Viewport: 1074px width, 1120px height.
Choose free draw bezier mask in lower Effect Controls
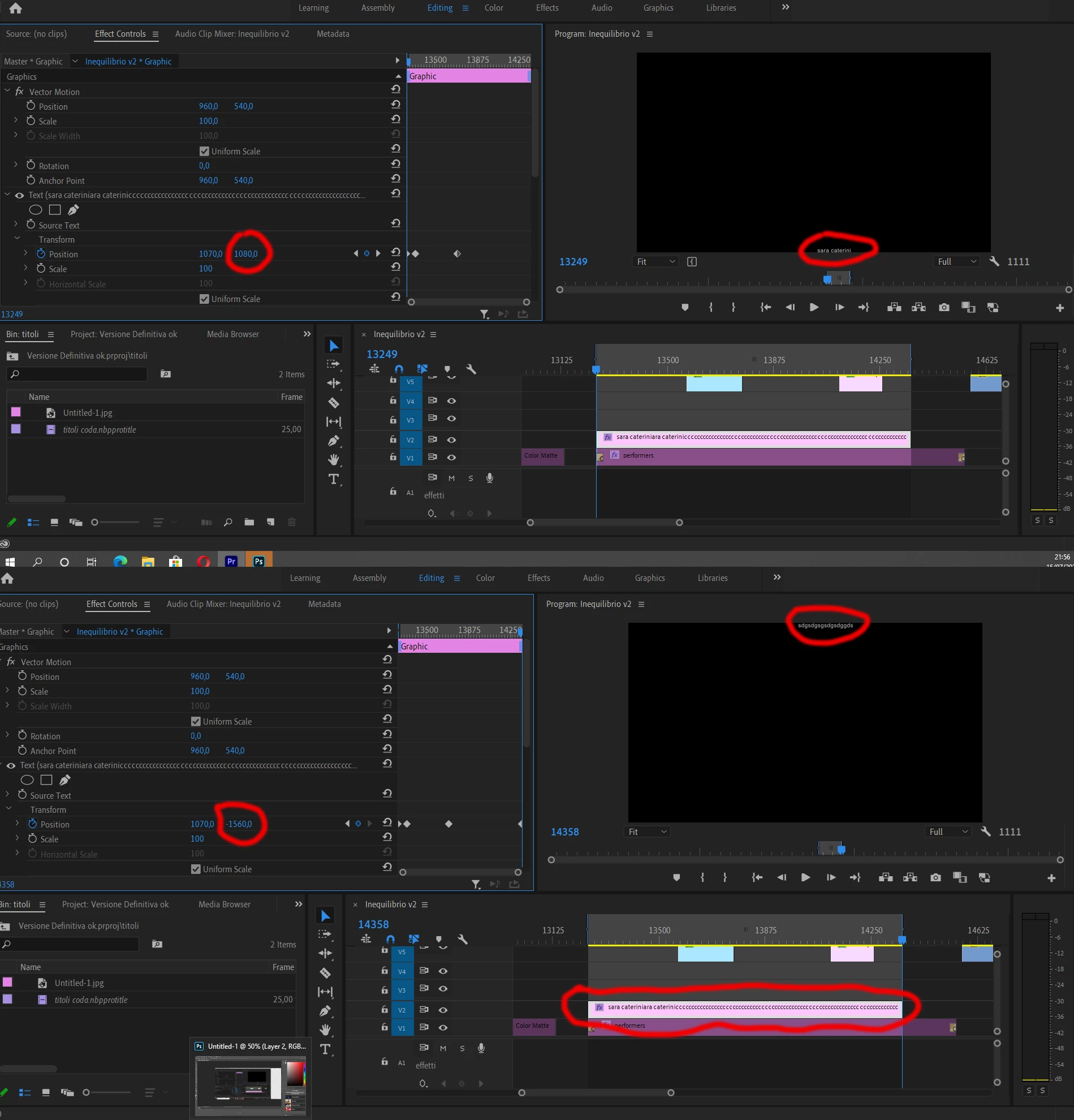click(65, 780)
